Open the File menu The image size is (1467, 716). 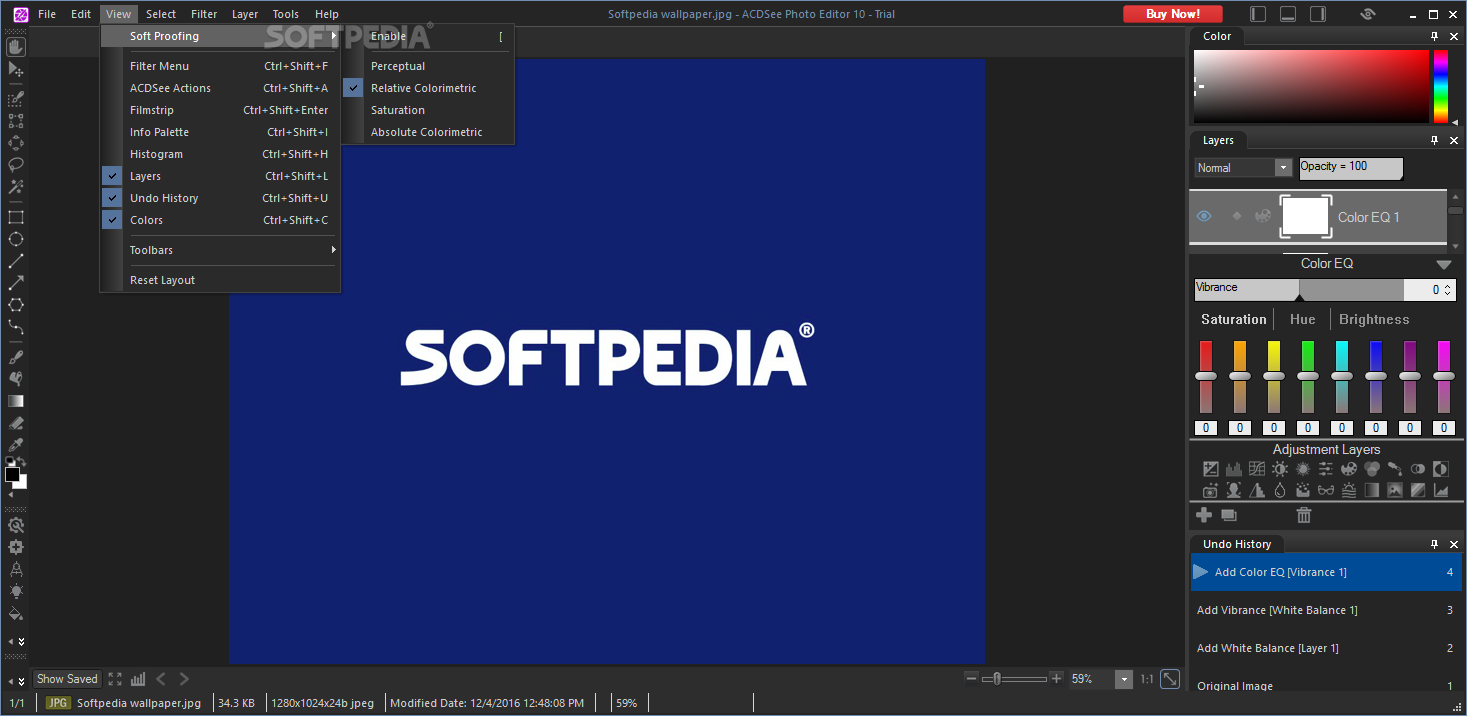click(47, 14)
